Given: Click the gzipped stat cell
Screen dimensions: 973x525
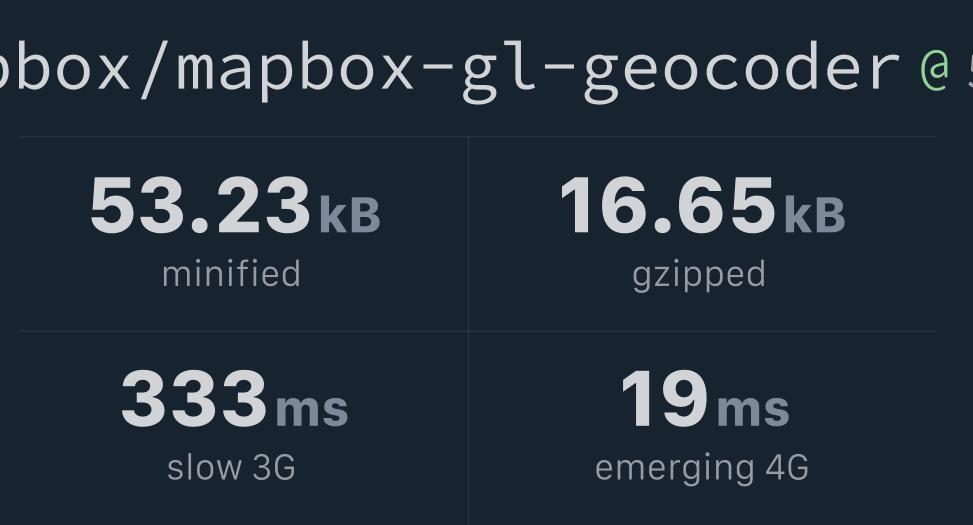Looking at the screenshot, I should click(x=702, y=234).
